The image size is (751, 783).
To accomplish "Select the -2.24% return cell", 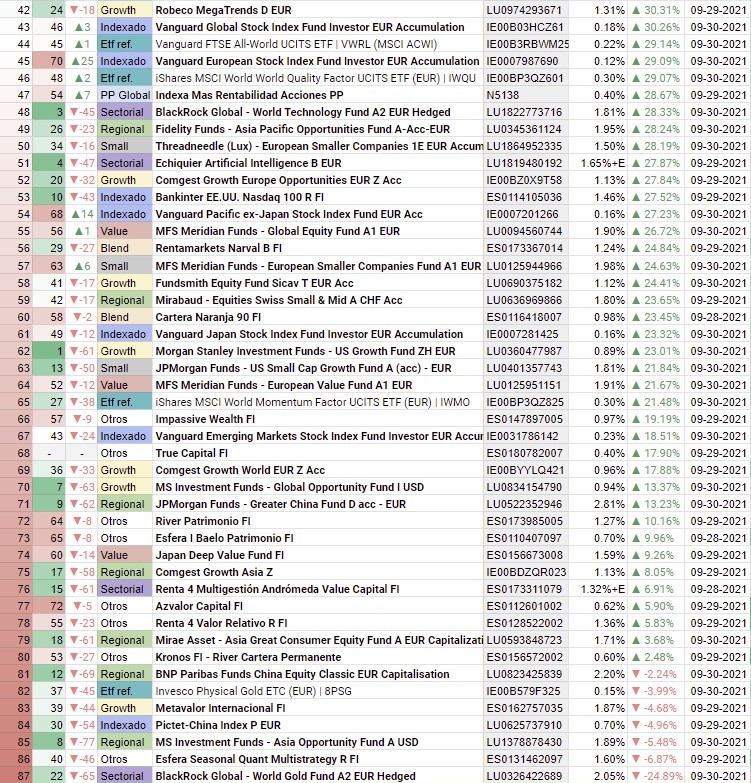I will [x=654, y=673].
